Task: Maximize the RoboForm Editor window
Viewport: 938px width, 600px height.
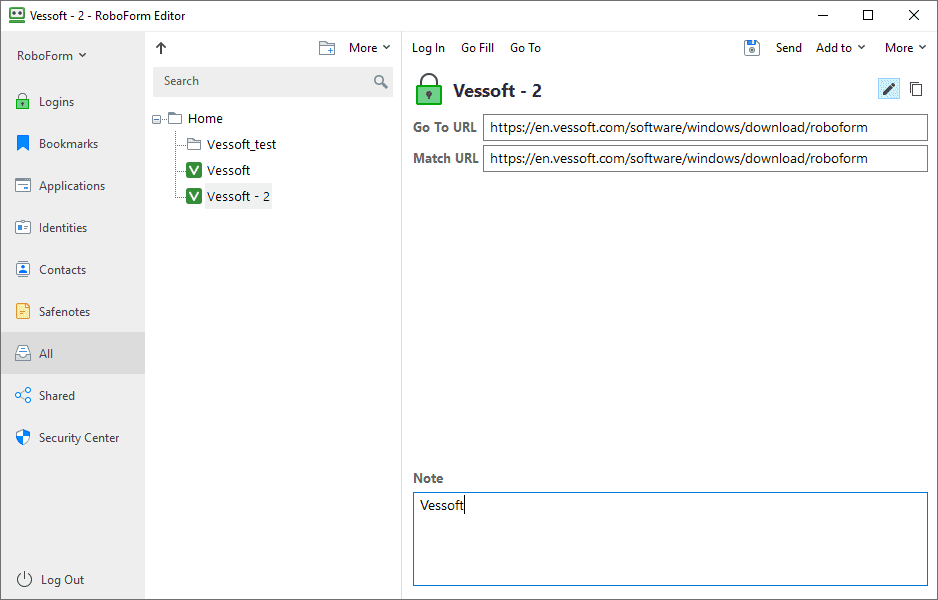Action: click(868, 16)
